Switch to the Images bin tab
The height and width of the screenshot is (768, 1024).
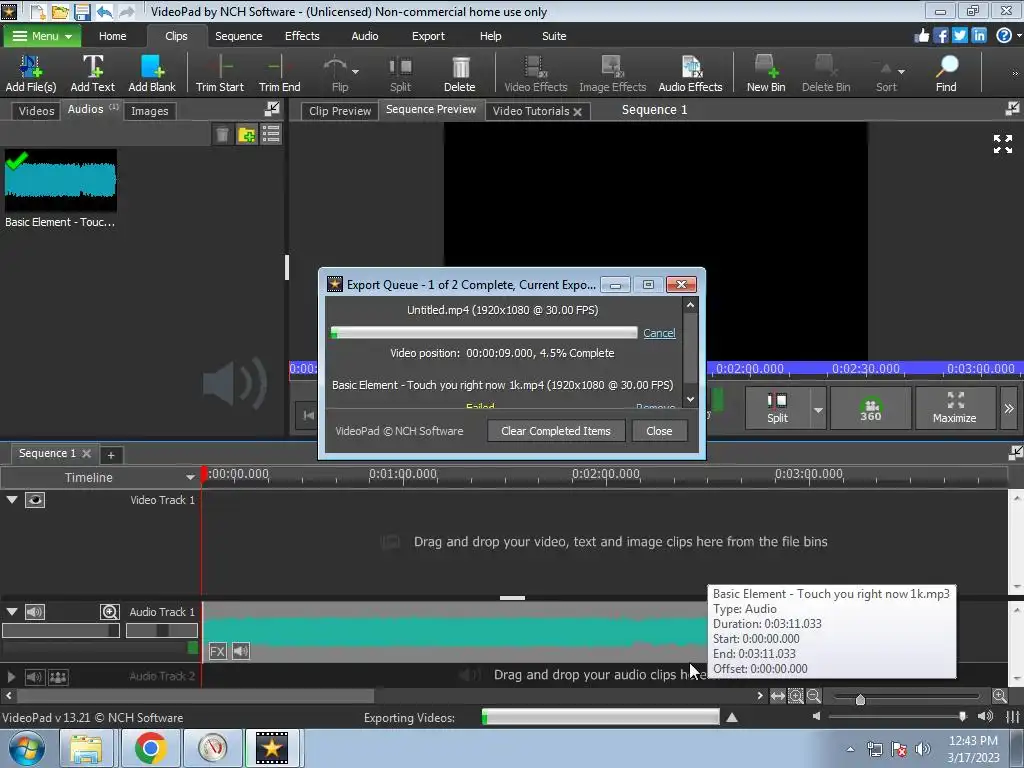[150, 111]
